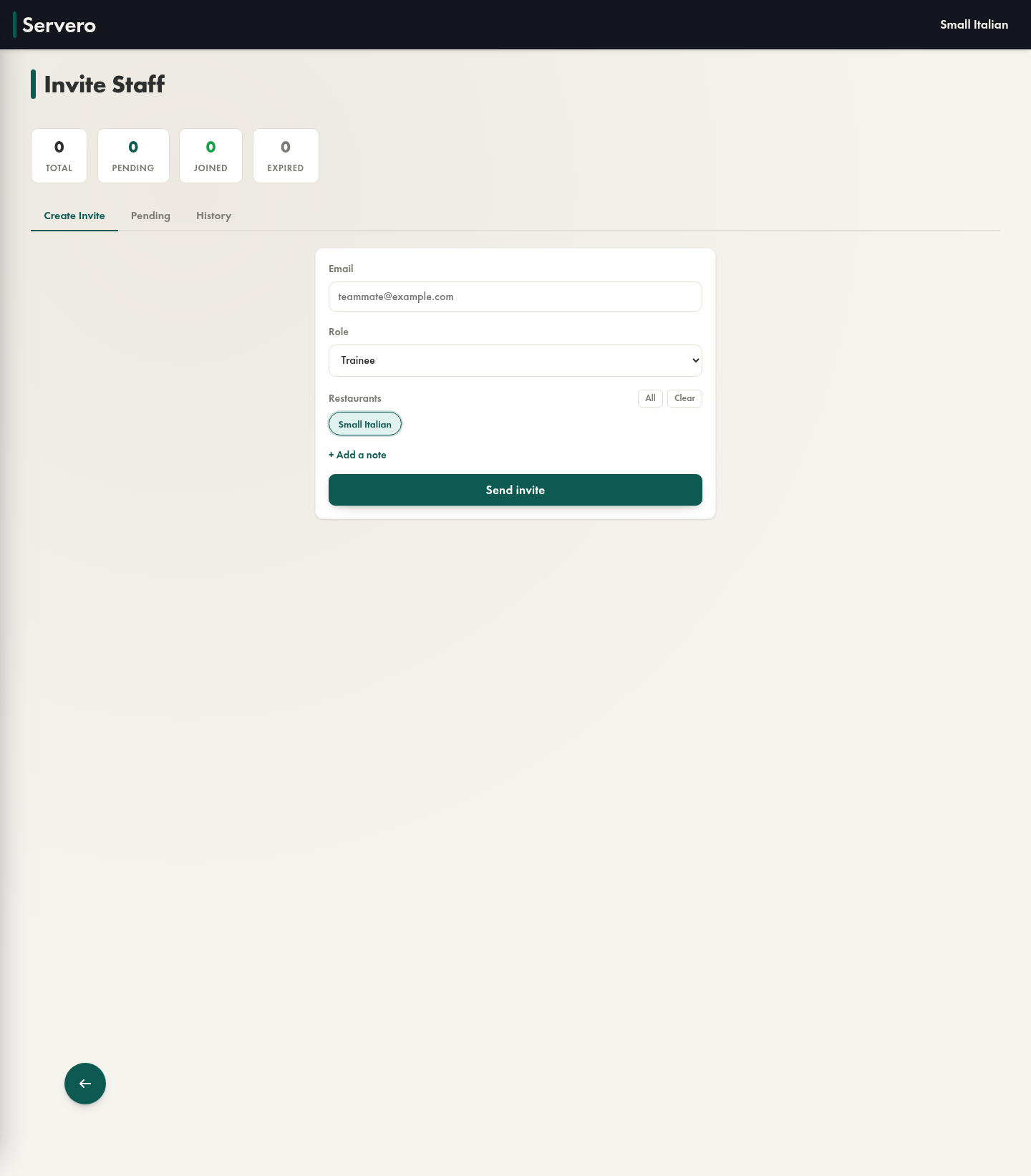
Task: Click the Email field label
Action: pyautogui.click(x=341, y=269)
